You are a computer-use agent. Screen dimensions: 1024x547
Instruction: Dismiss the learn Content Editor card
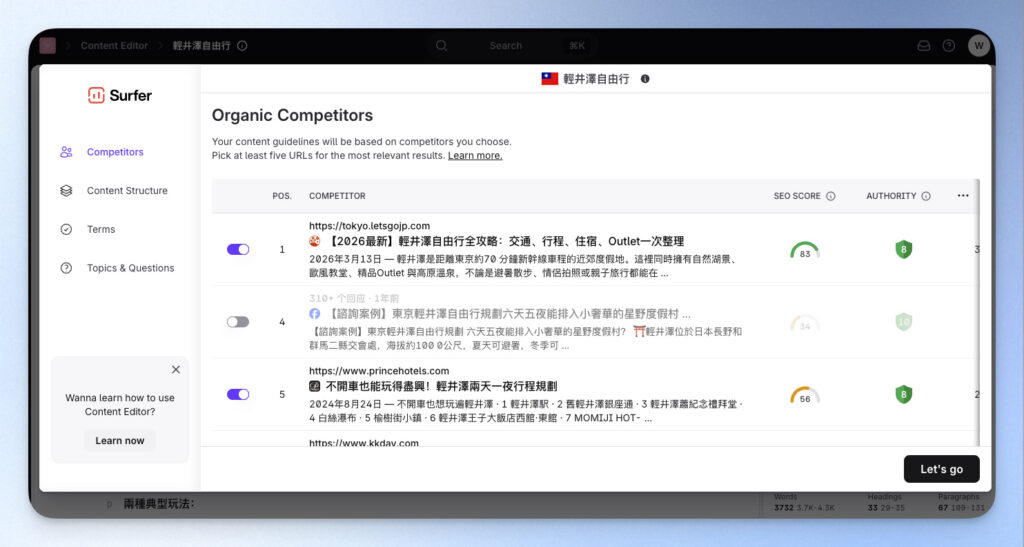(x=176, y=369)
